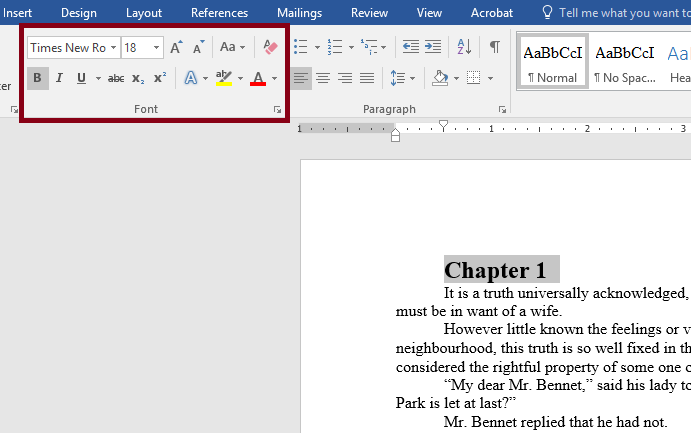Switch to the Layout tab
The width and height of the screenshot is (691, 433).
coord(144,13)
